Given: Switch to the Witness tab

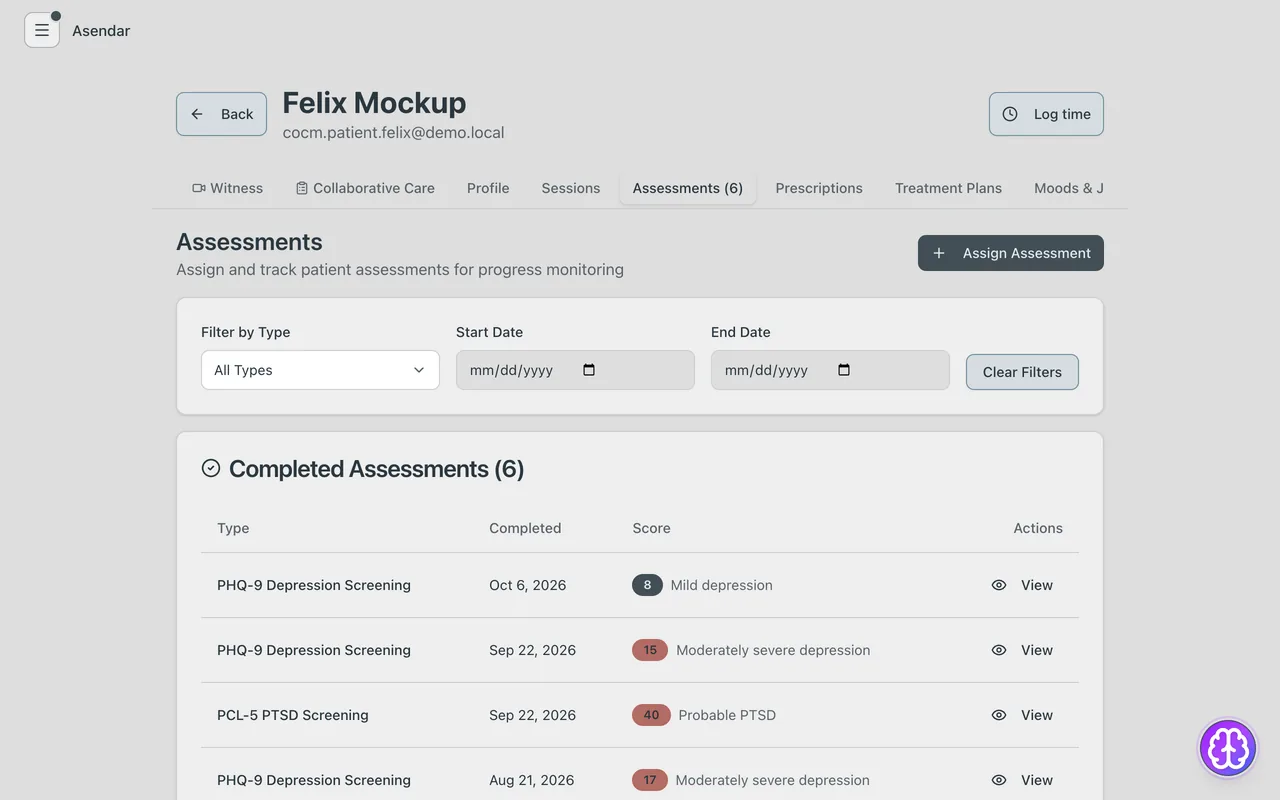Looking at the screenshot, I should coord(227,188).
